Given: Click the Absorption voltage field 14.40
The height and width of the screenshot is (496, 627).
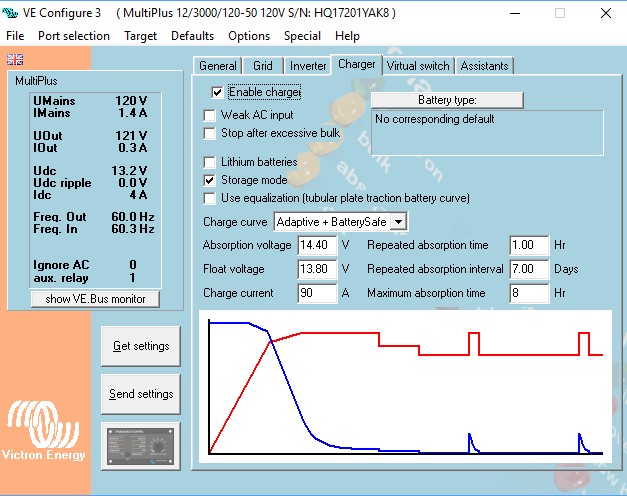Looking at the screenshot, I should coord(317,245).
